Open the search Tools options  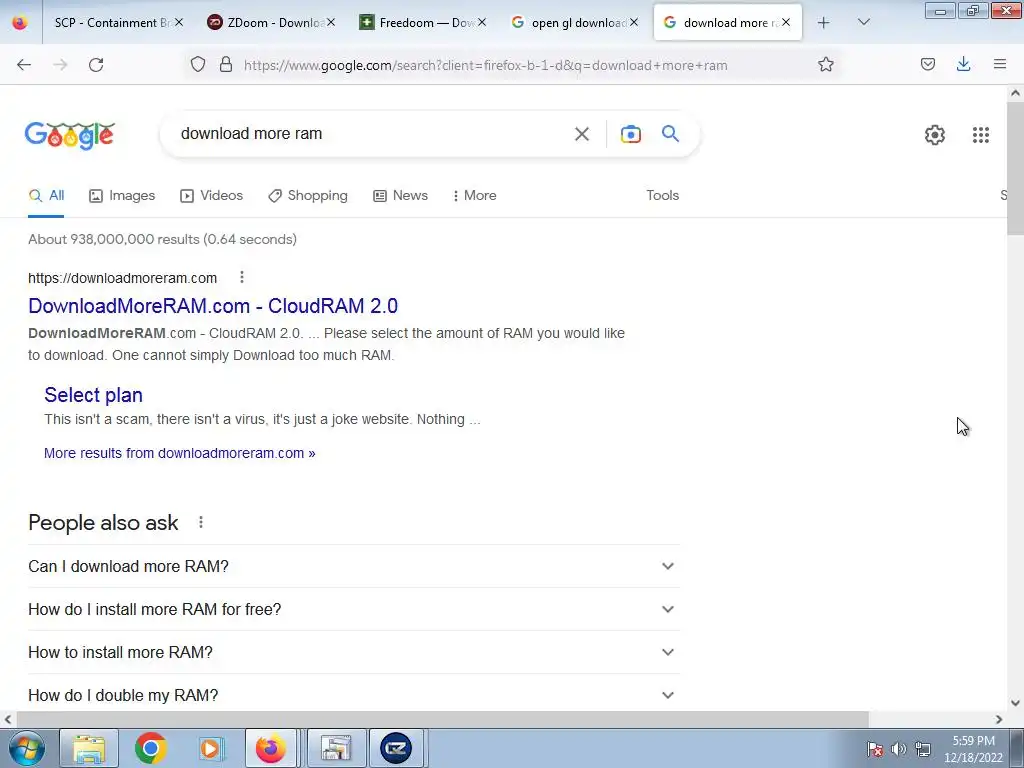tap(663, 195)
